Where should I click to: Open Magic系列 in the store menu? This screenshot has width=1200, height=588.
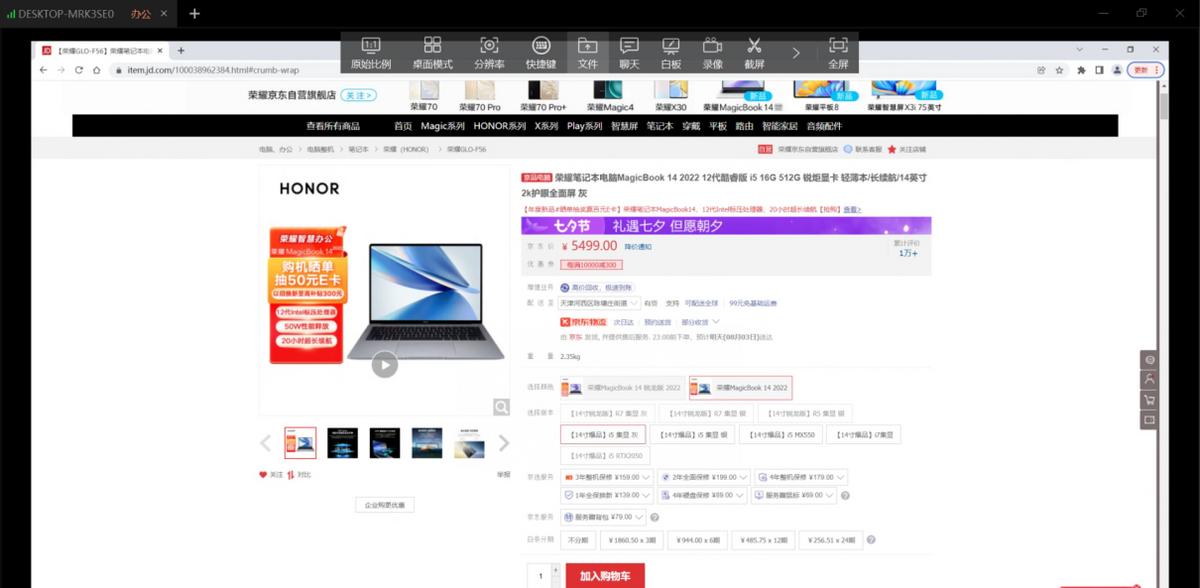442,126
